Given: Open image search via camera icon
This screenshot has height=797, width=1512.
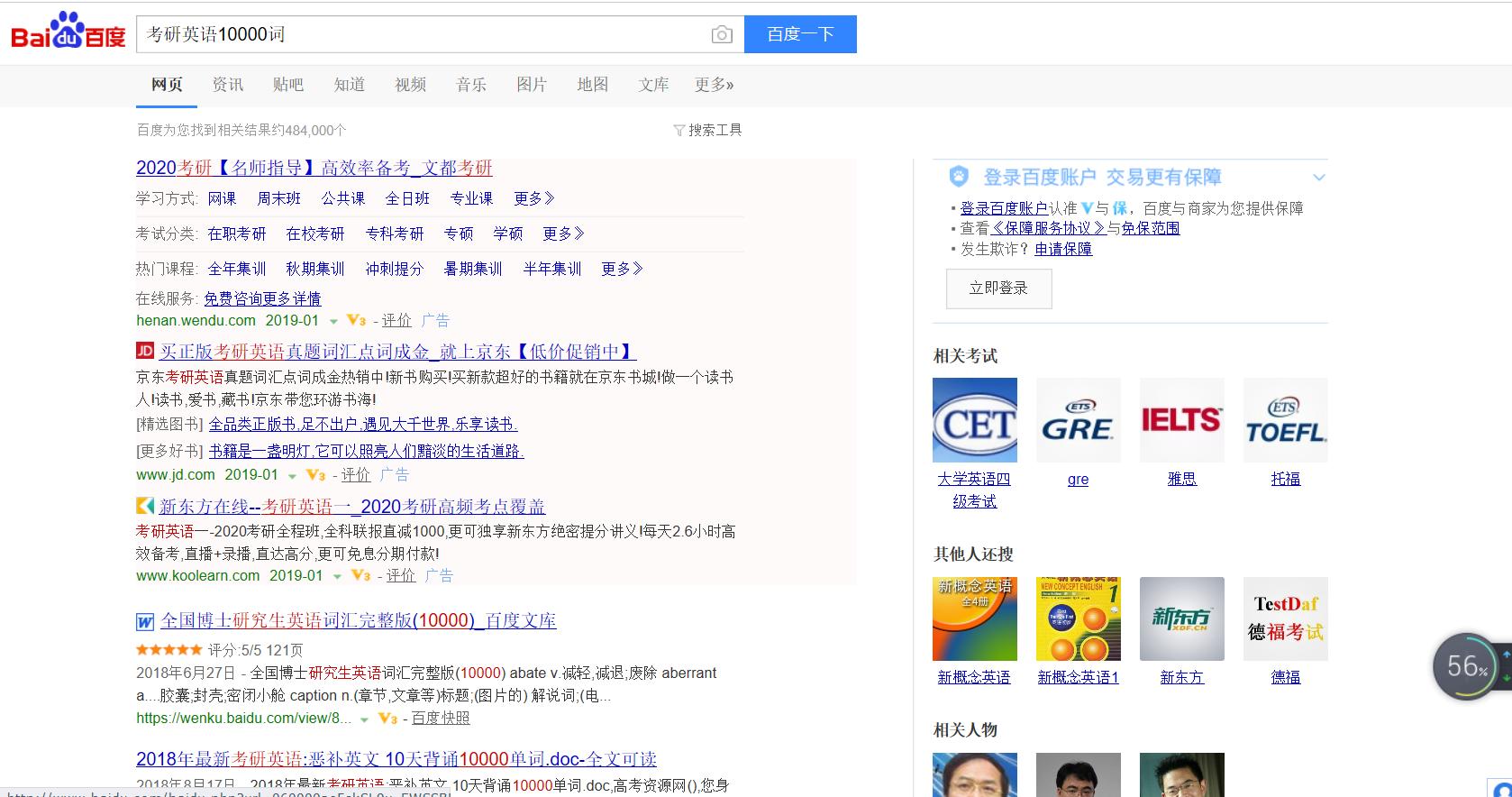Looking at the screenshot, I should click(722, 34).
